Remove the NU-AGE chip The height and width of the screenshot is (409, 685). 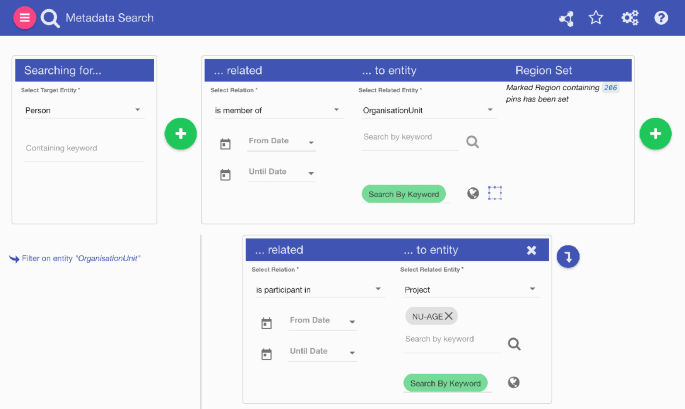point(449,316)
